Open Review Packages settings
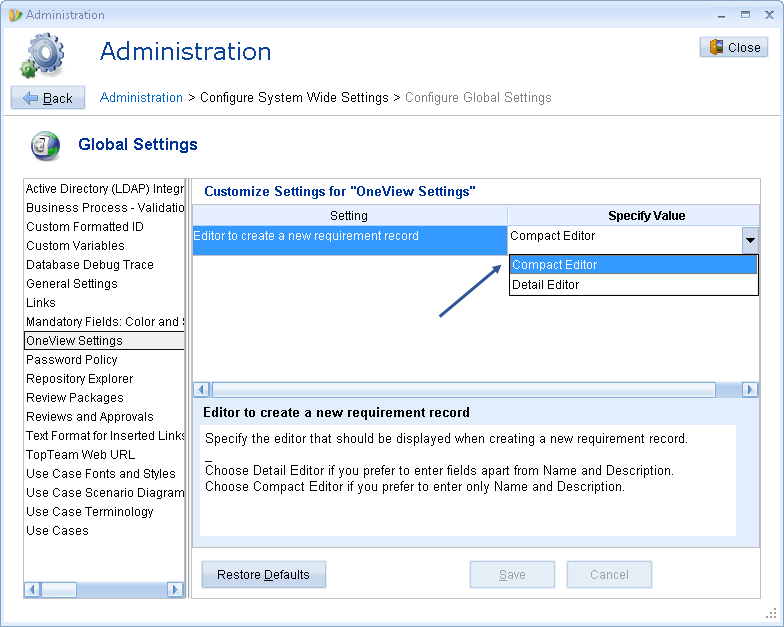The image size is (784, 627). pos(104,398)
